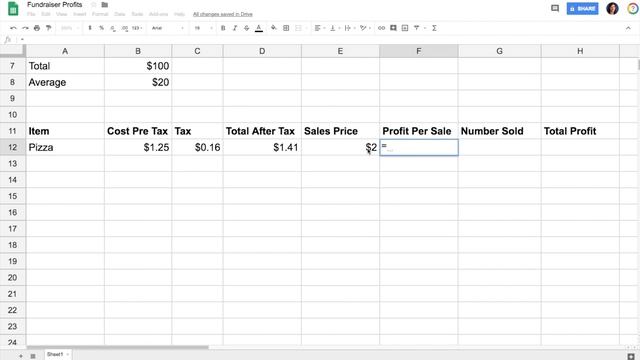Open the move-to-folder icon beside the title
The height and width of the screenshot is (360, 640).
[x=105, y=5]
